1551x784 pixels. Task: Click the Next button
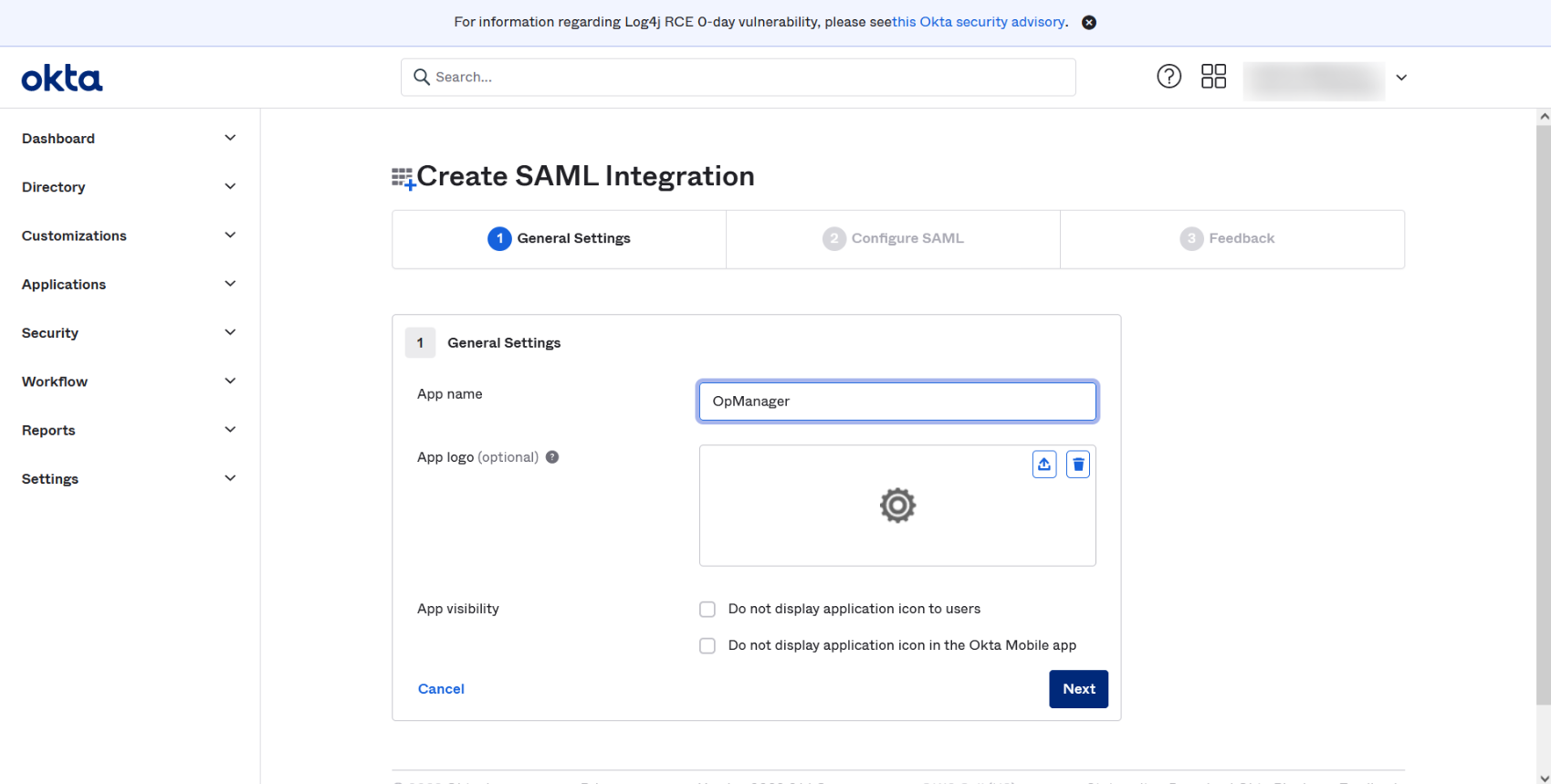tap(1078, 689)
